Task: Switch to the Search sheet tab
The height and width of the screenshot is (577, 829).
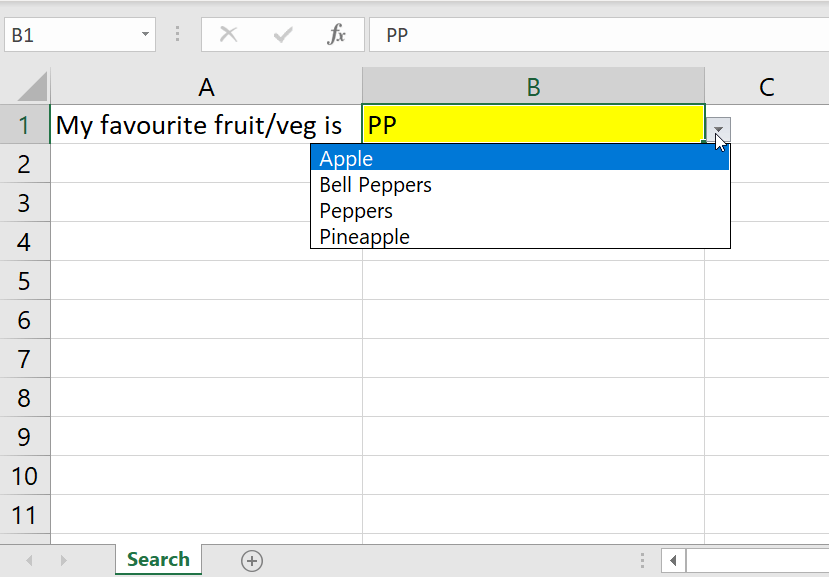Action: tap(158, 560)
